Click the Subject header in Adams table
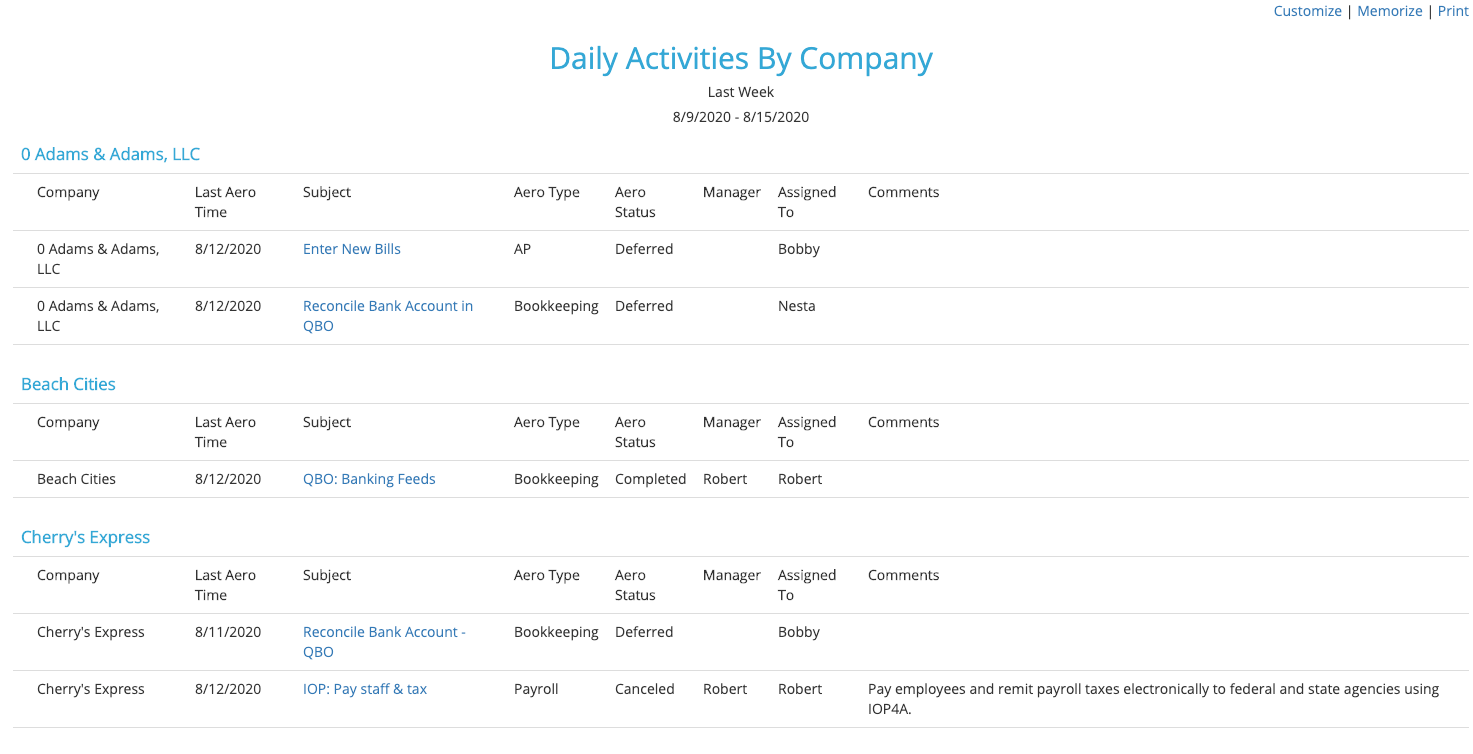This screenshot has height=754, width=1473. (327, 192)
